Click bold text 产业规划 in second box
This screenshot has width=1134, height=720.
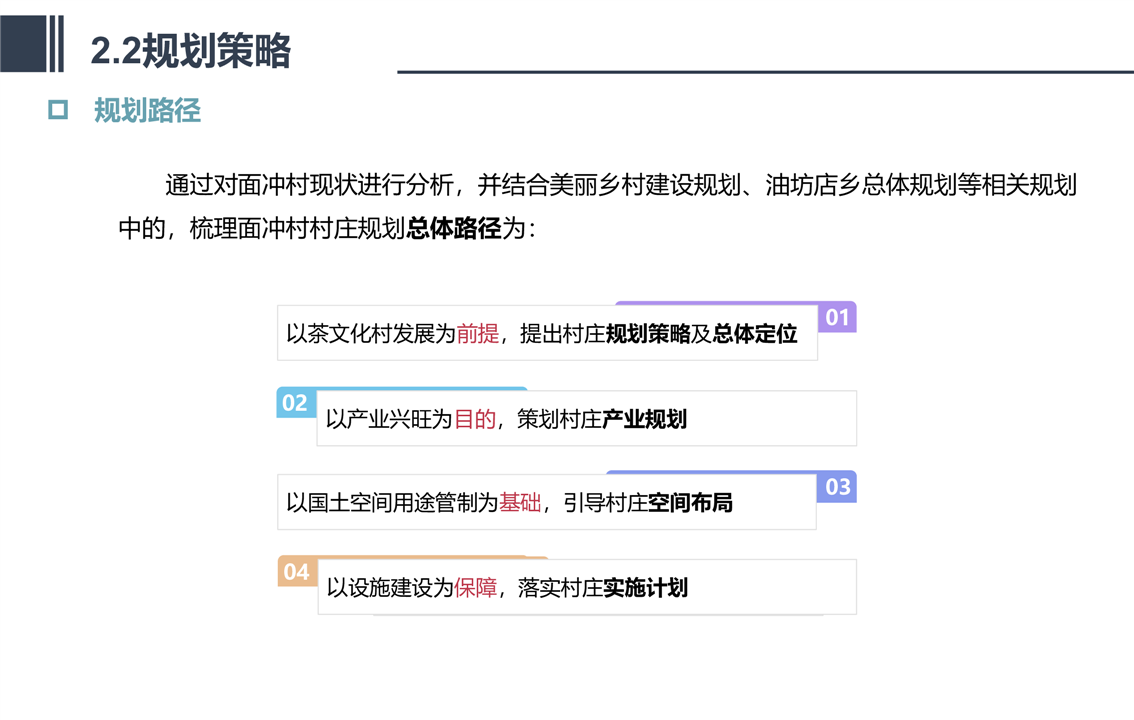point(644,419)
